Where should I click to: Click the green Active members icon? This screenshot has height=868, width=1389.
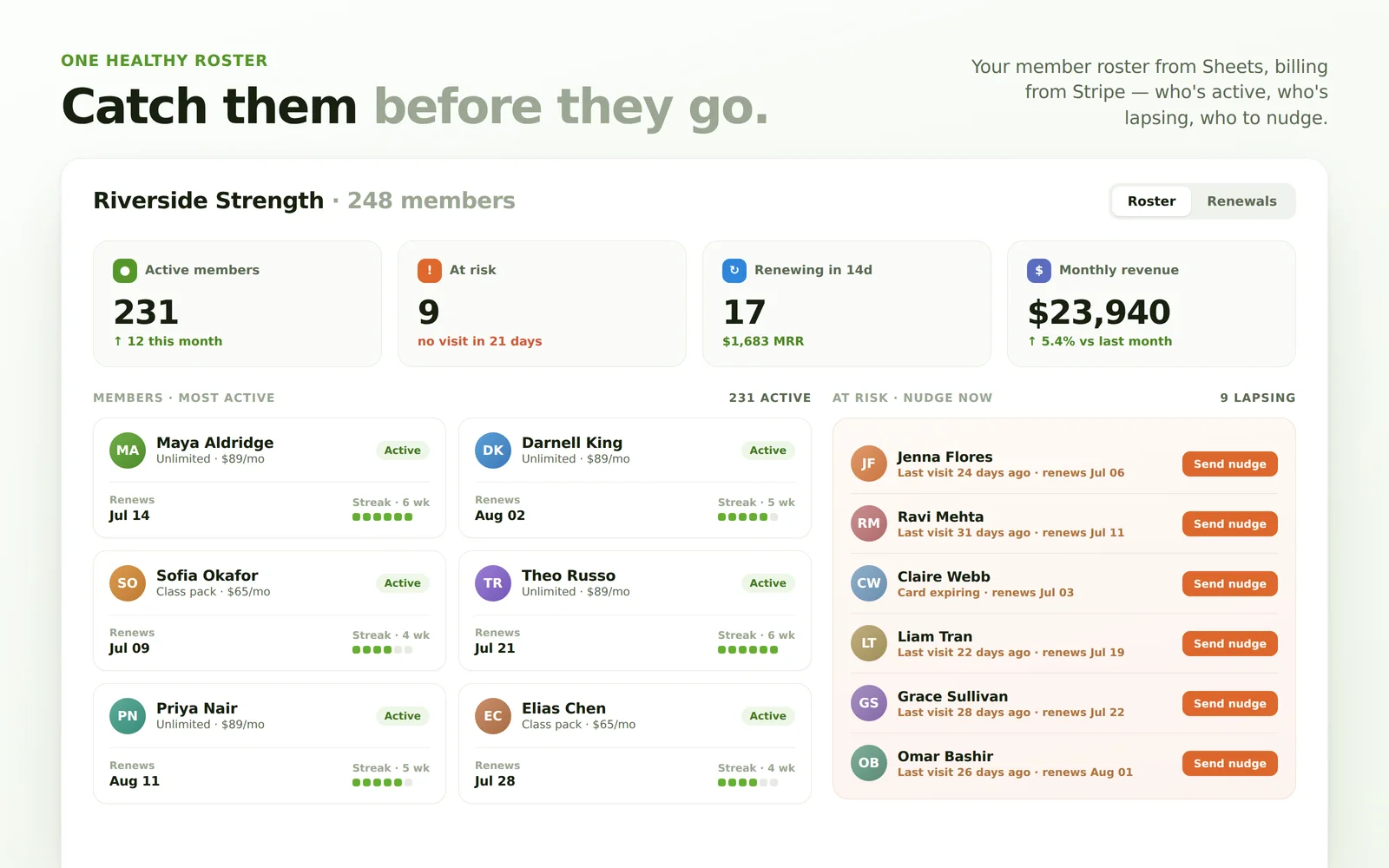(x=125, y=271)
